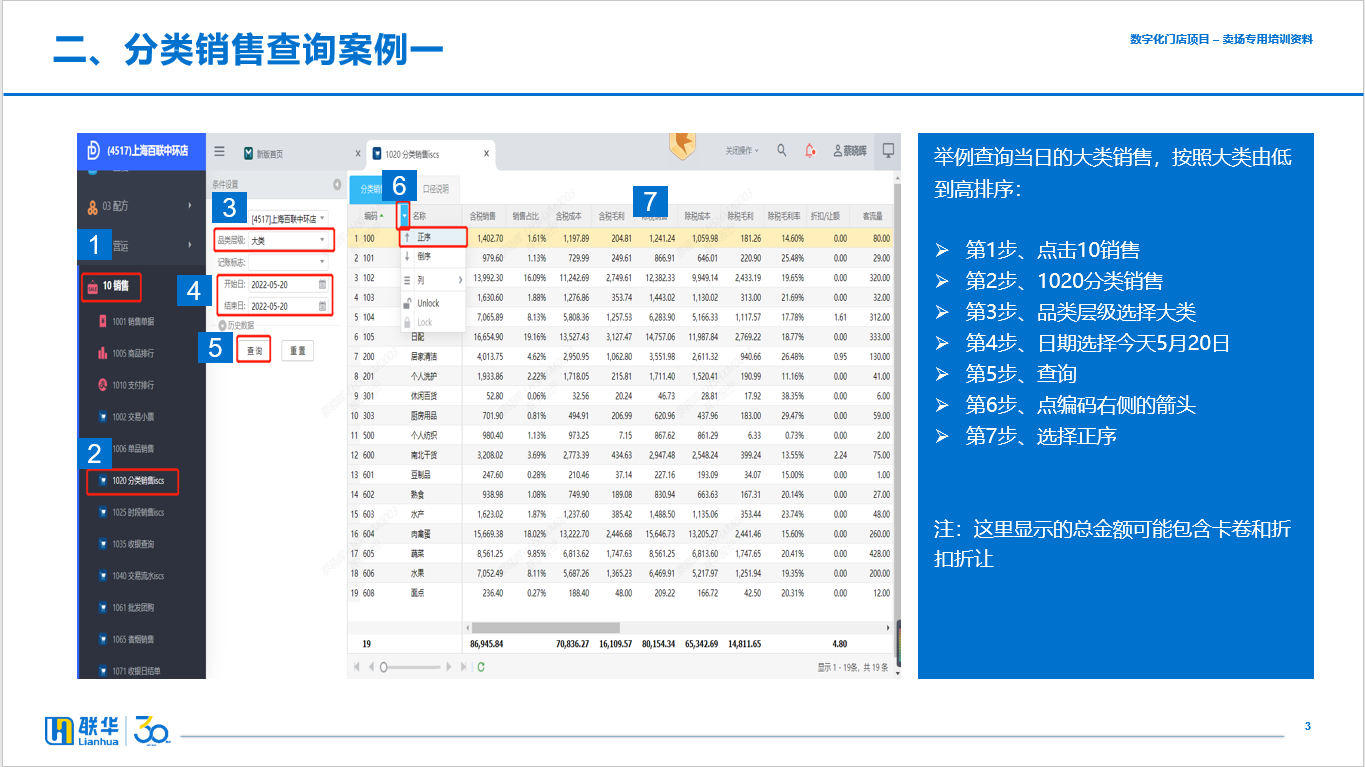Click cell 16,654.90 in 日配 row

pyautogui.click(x=488, y=337)
